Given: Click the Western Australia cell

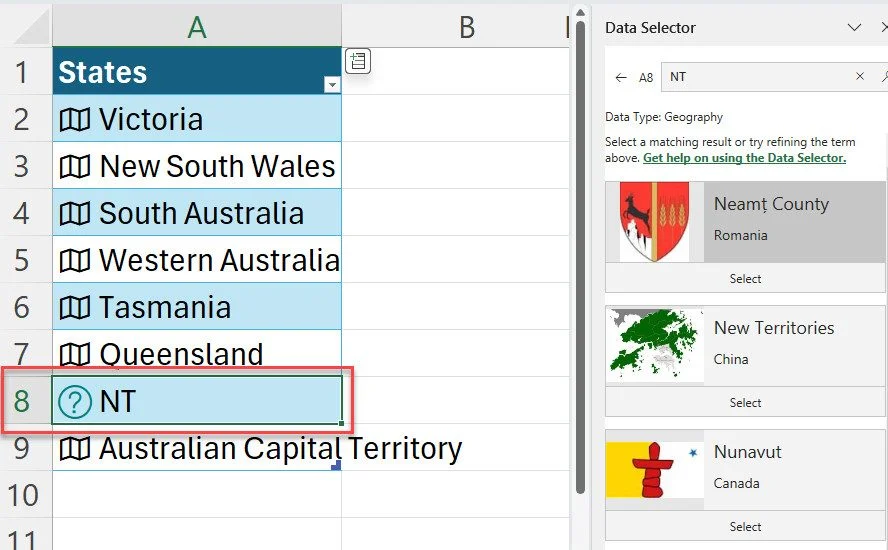Looking at the screenshot, I should tap(197, 259).
